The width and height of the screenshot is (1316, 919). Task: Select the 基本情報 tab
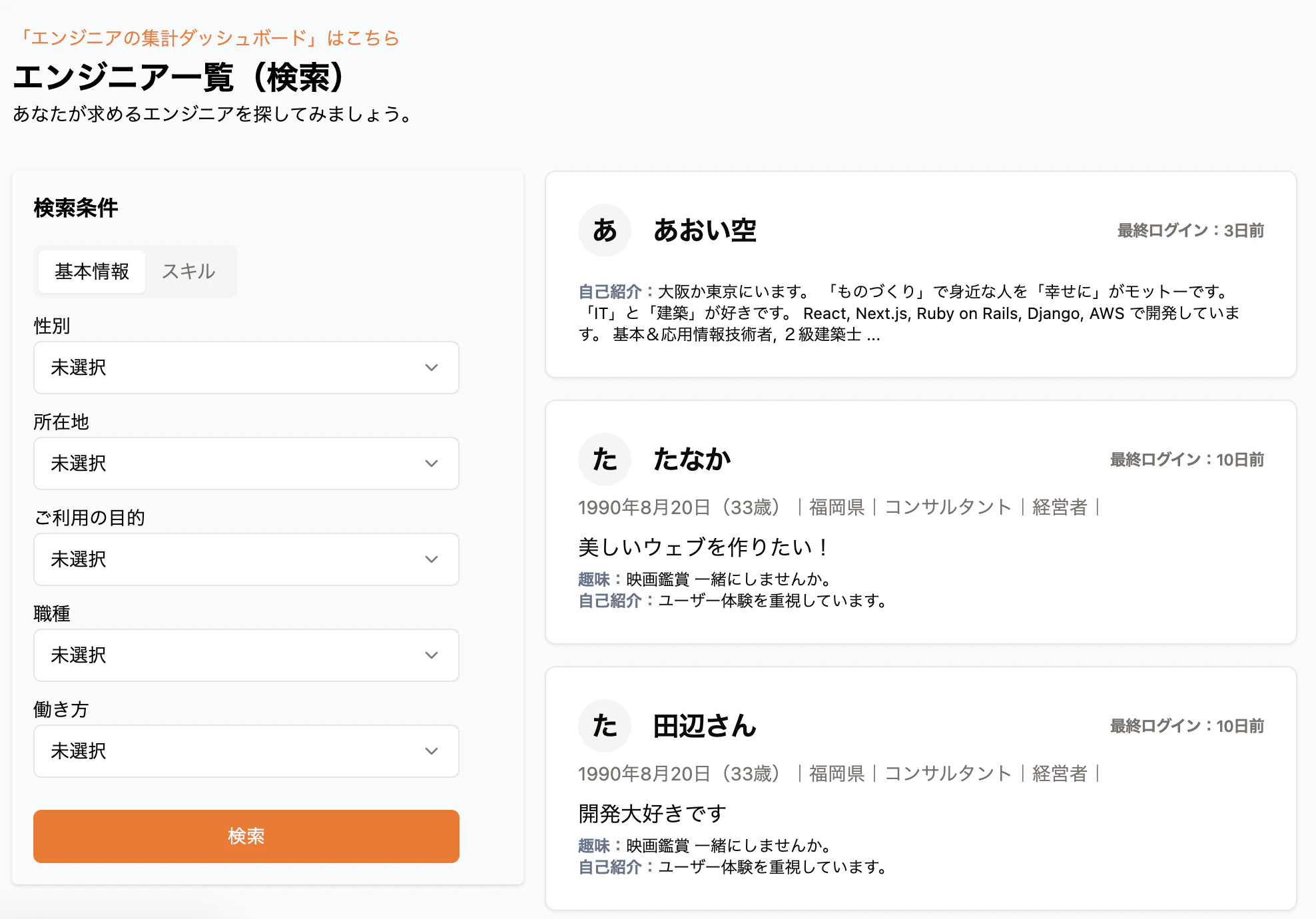click(92, 272)
